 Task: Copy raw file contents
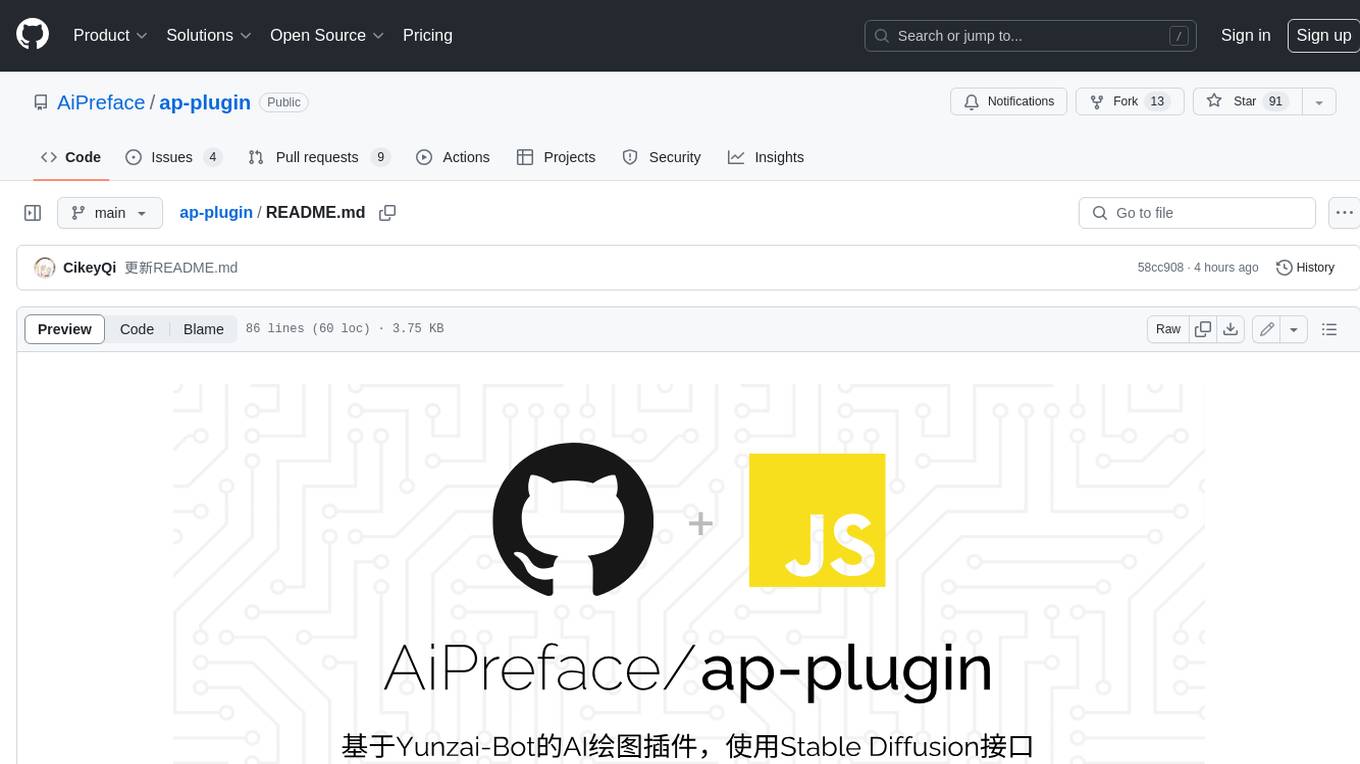[x=1203, y=329]
